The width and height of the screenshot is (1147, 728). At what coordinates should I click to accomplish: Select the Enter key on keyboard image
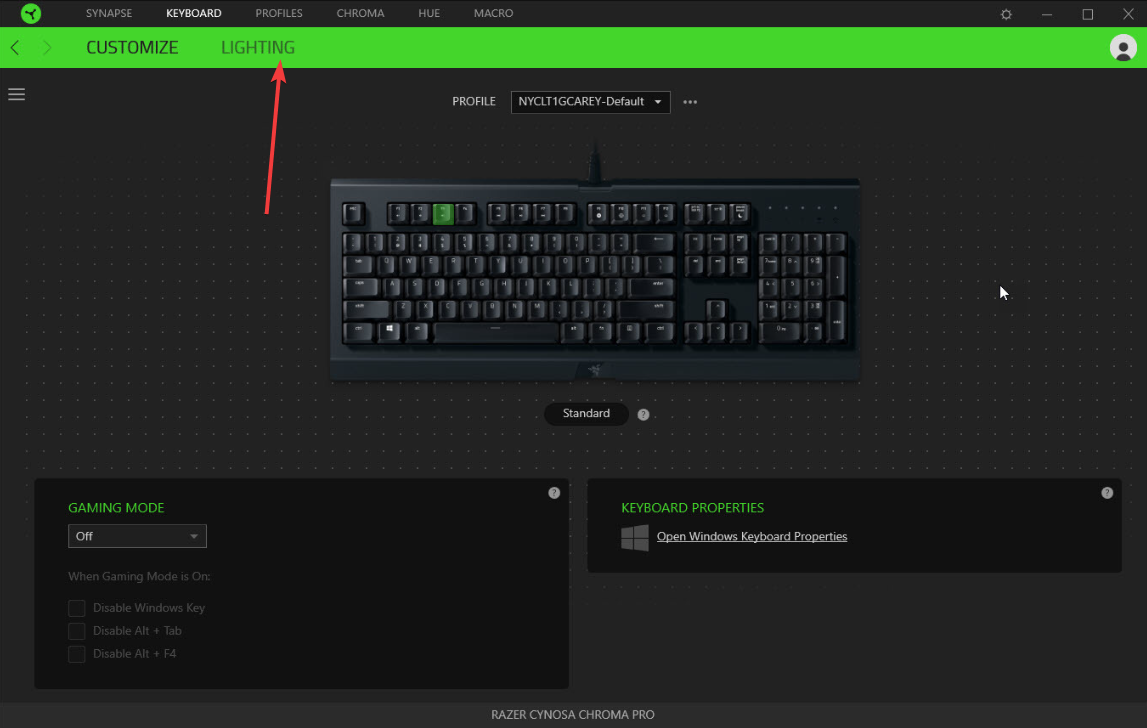653,286
